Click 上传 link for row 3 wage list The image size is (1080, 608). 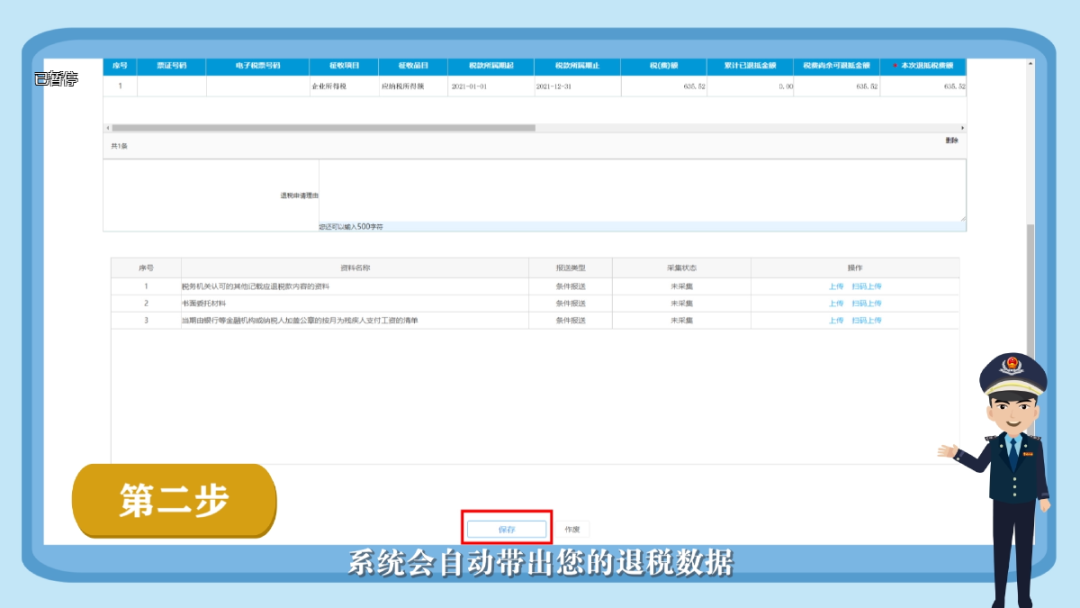835,320
